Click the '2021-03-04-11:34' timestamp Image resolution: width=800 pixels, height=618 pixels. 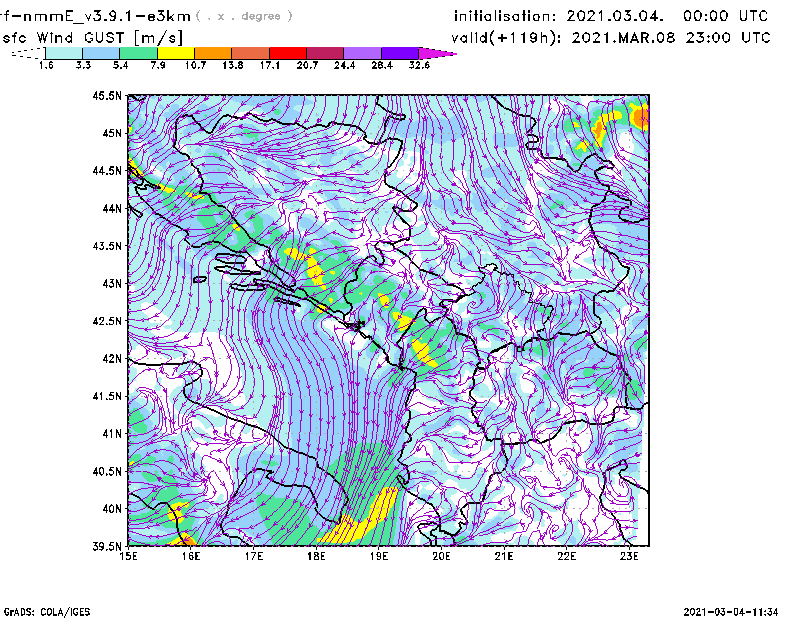point(731,612)
